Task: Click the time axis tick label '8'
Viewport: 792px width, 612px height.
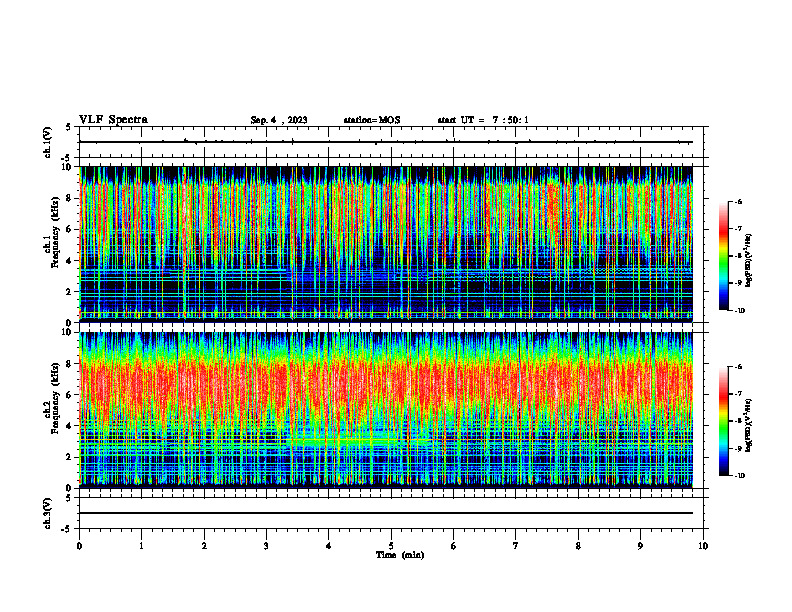Action: [578, 546]
